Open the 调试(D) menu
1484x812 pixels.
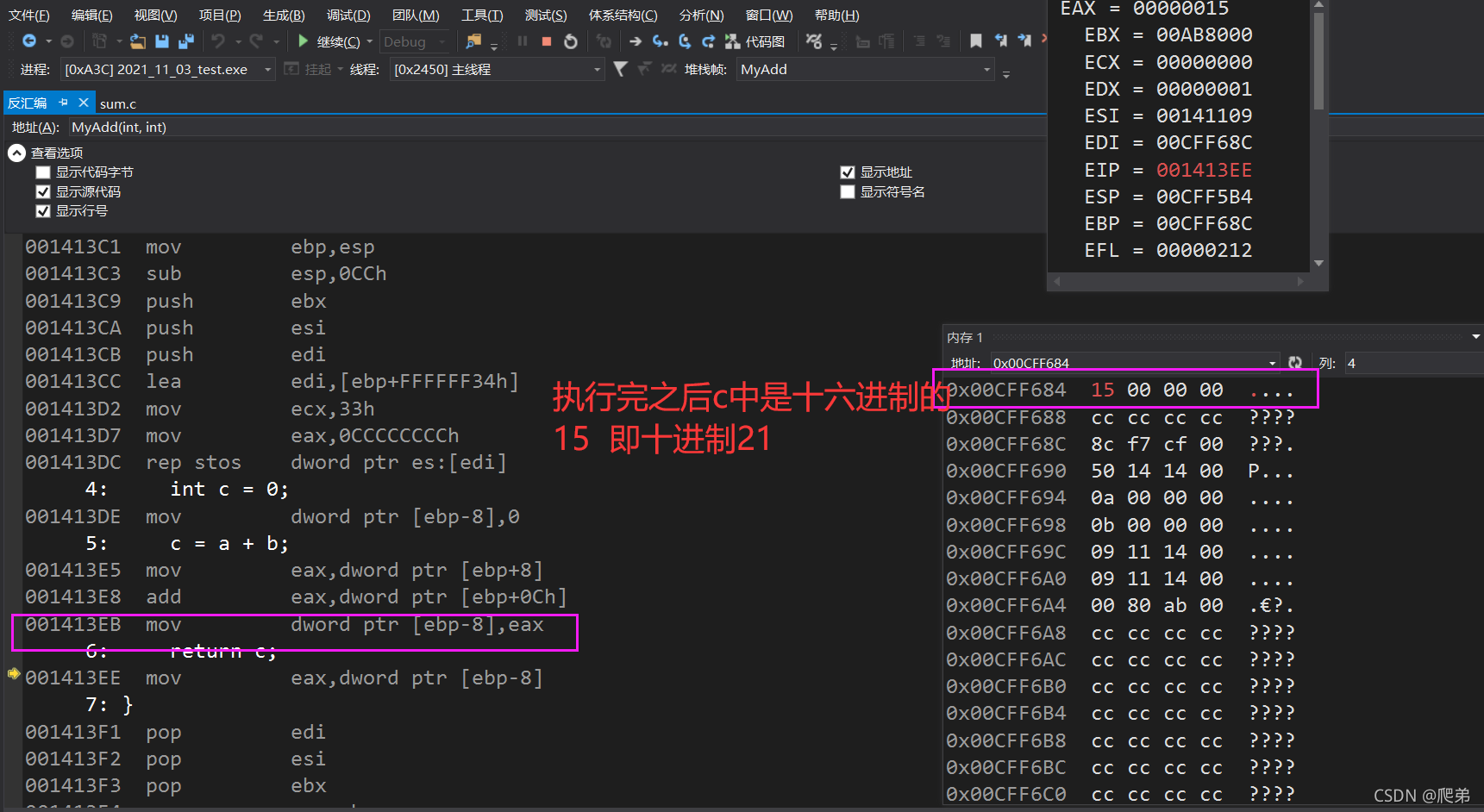click(348, 16)
